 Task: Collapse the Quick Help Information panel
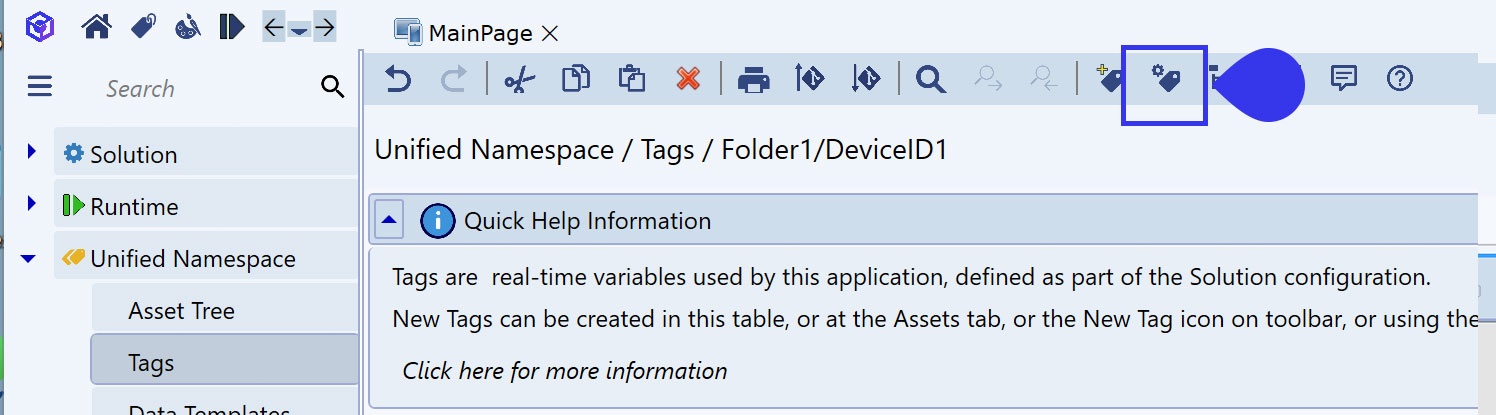(389, 220)
